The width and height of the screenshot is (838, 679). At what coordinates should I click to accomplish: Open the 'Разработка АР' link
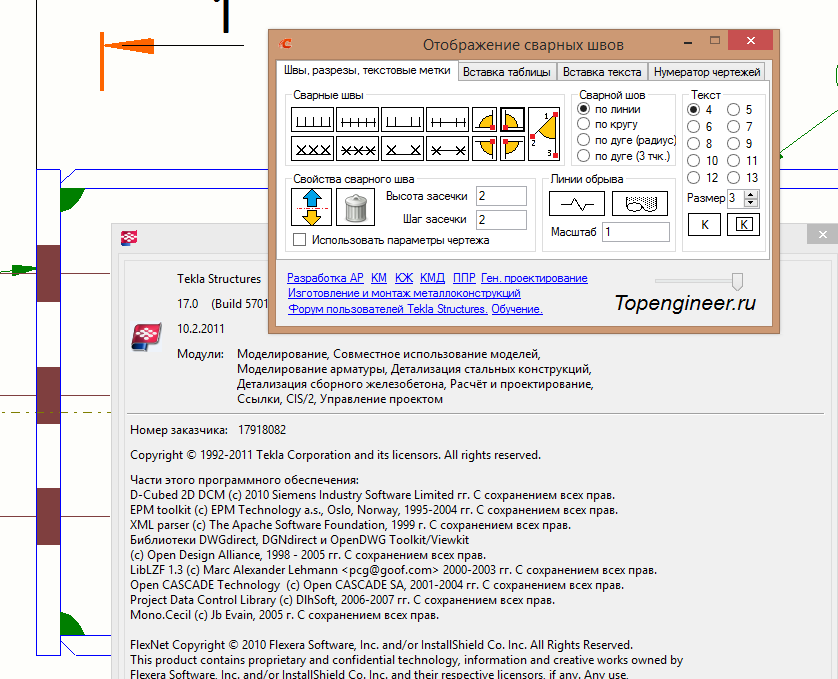point(325,278)
